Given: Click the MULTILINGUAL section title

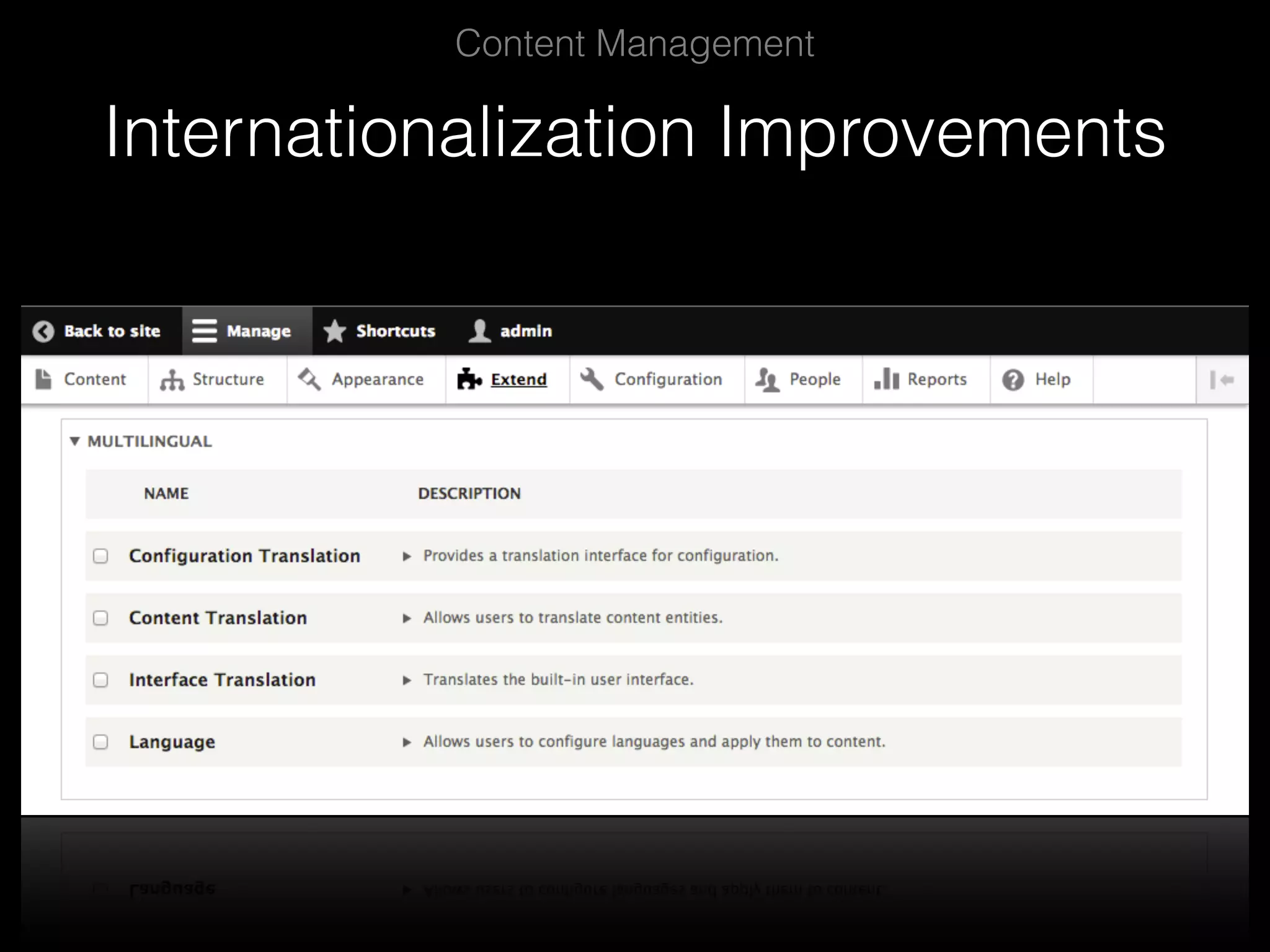Looking at the screenshot, I should click(149, 441).
